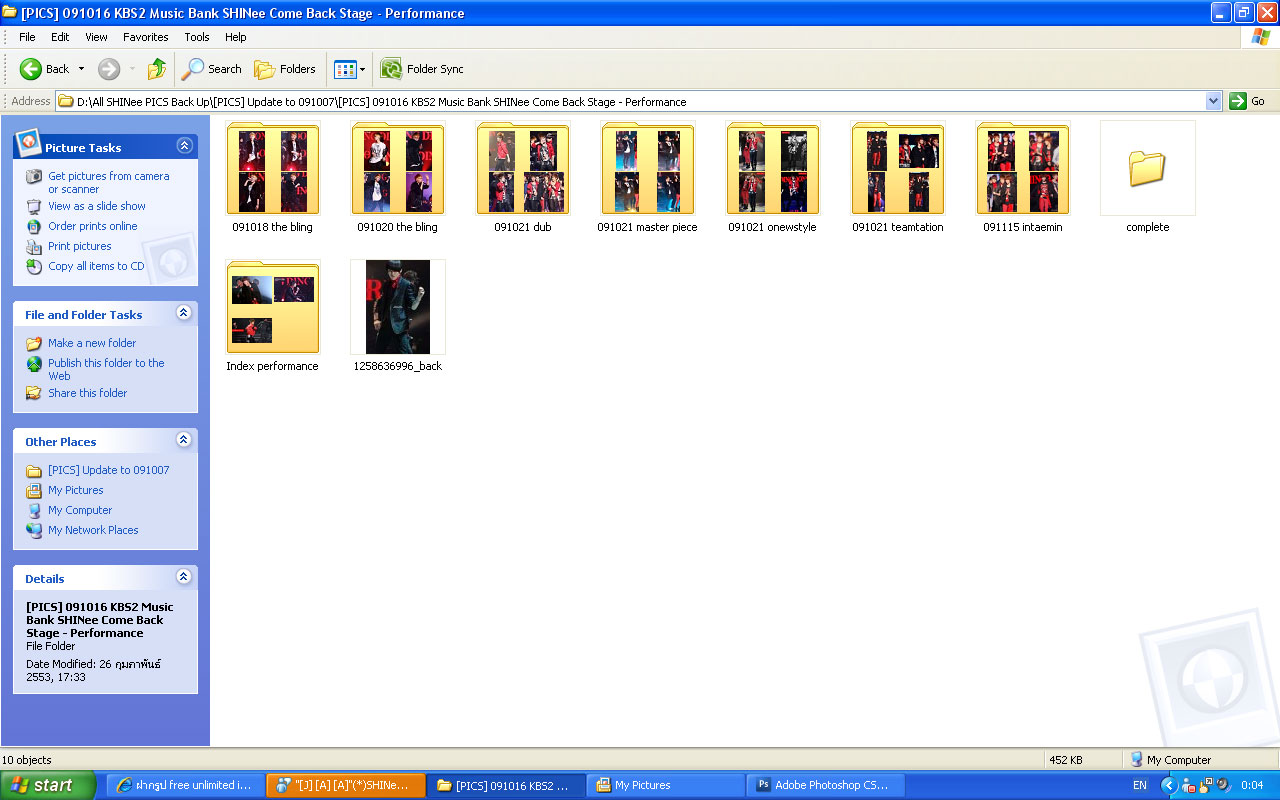Select the 091021 dub folder
Screen dimensions: 1280x800
point(523,178)
